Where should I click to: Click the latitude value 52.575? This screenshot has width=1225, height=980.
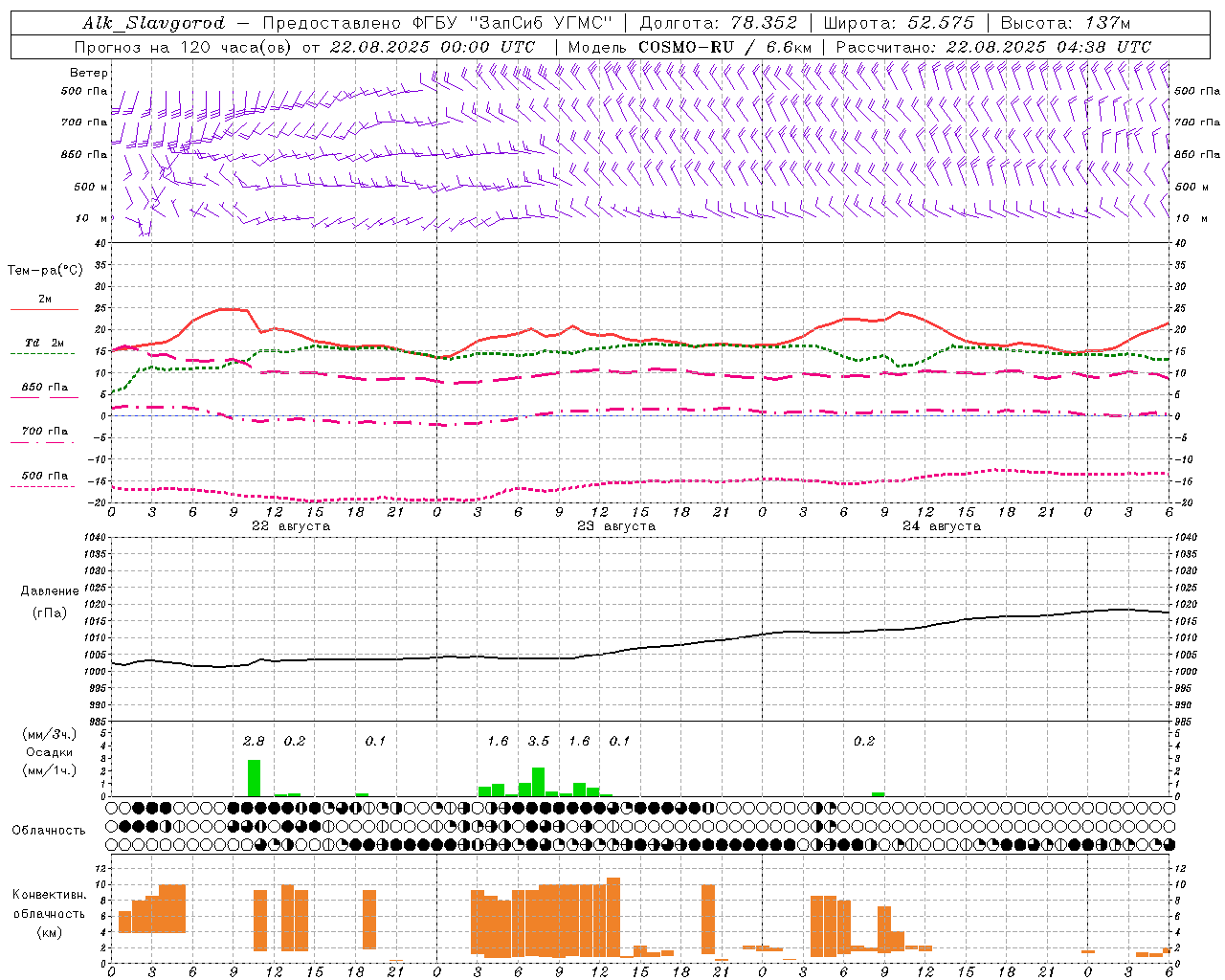[941, 23]
